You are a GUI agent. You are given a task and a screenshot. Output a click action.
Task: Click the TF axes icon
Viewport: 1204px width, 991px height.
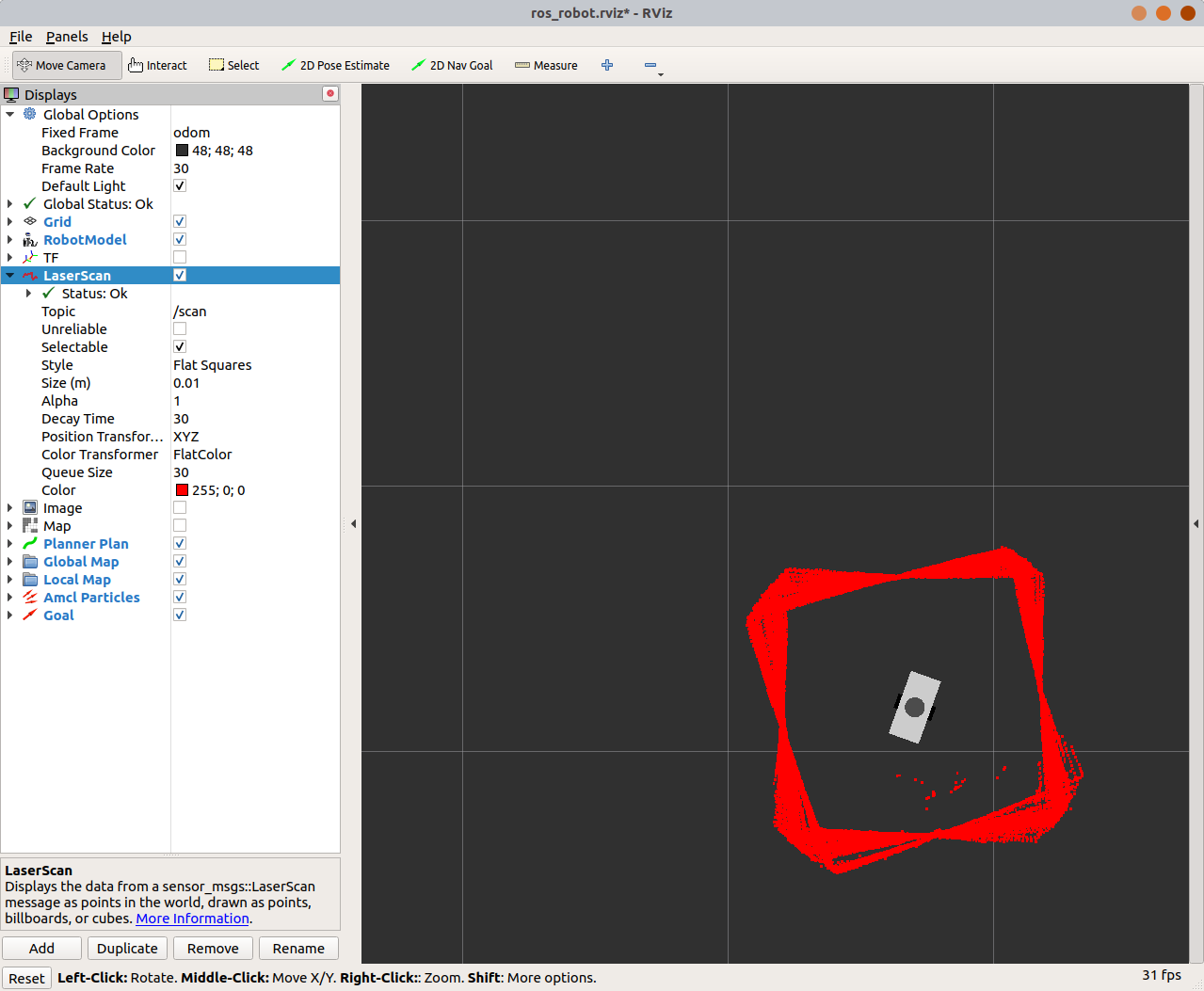point(30,257)
